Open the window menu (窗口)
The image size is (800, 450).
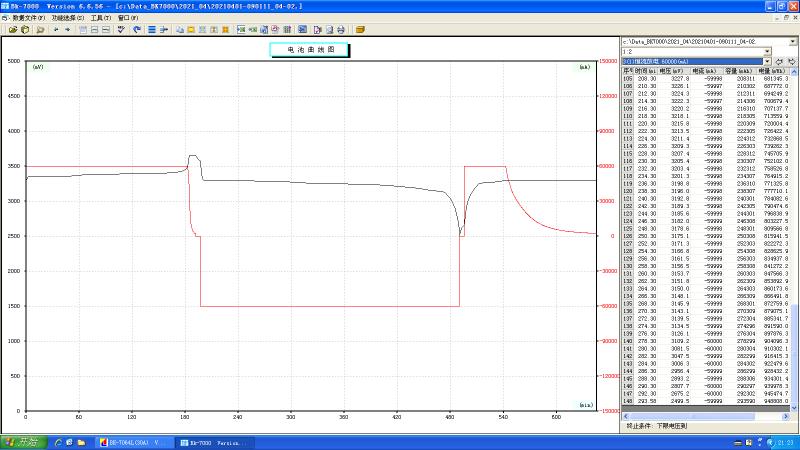pyautogui.click(x=128, y=18)
